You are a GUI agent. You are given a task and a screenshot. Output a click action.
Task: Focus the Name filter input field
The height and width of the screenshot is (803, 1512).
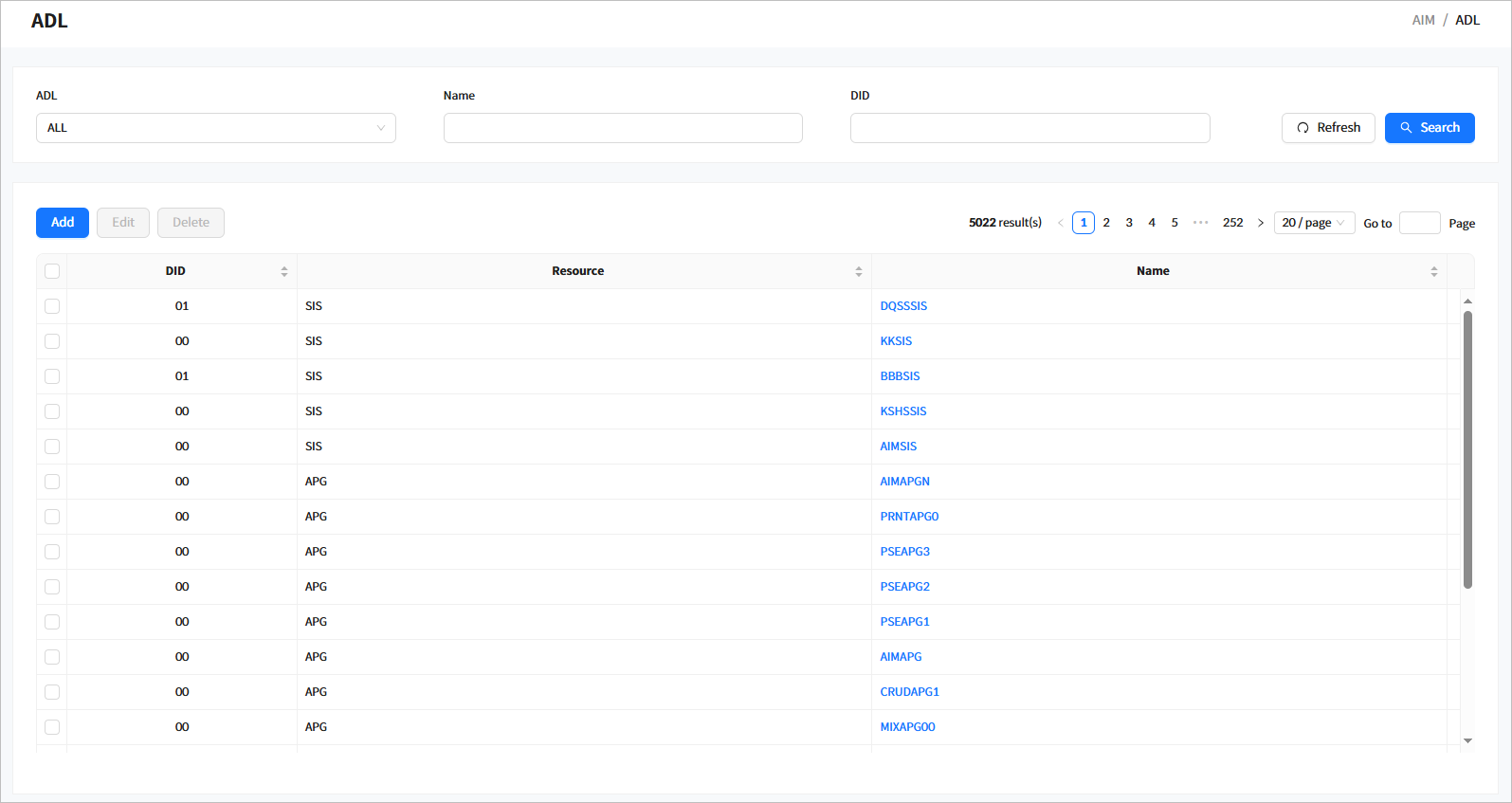coord(623,128)
